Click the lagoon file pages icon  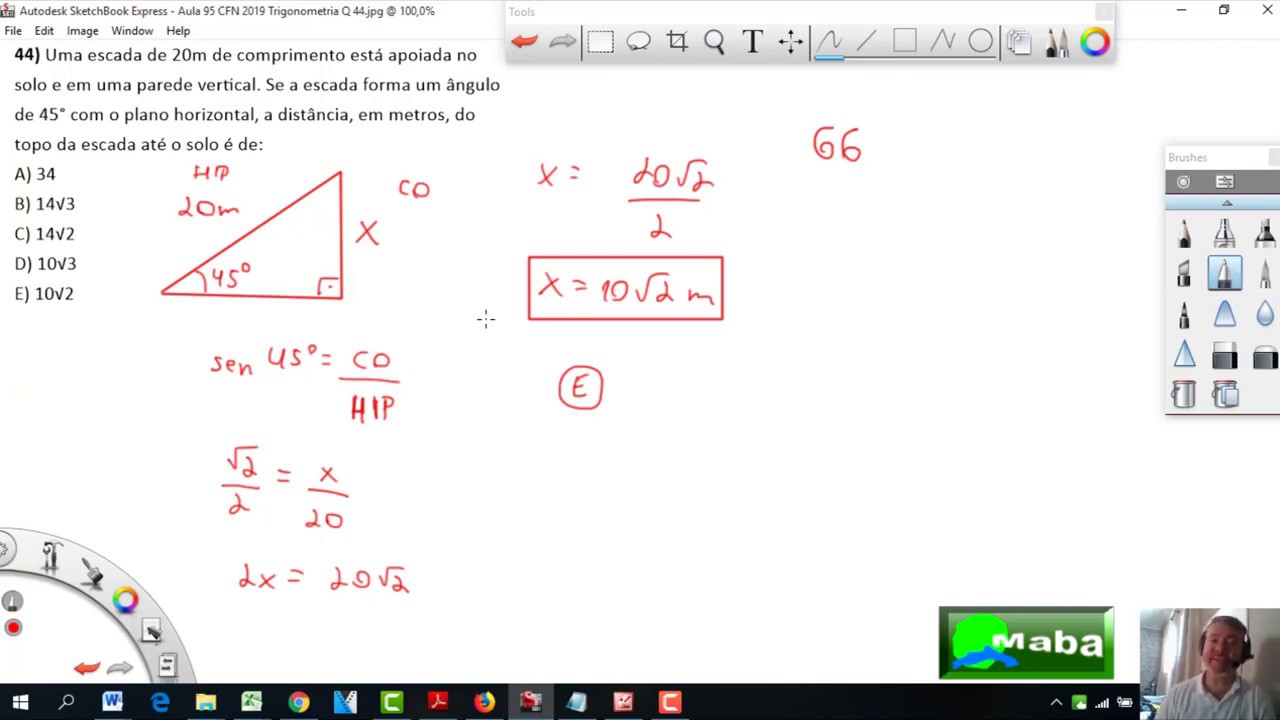pos(167,664)
